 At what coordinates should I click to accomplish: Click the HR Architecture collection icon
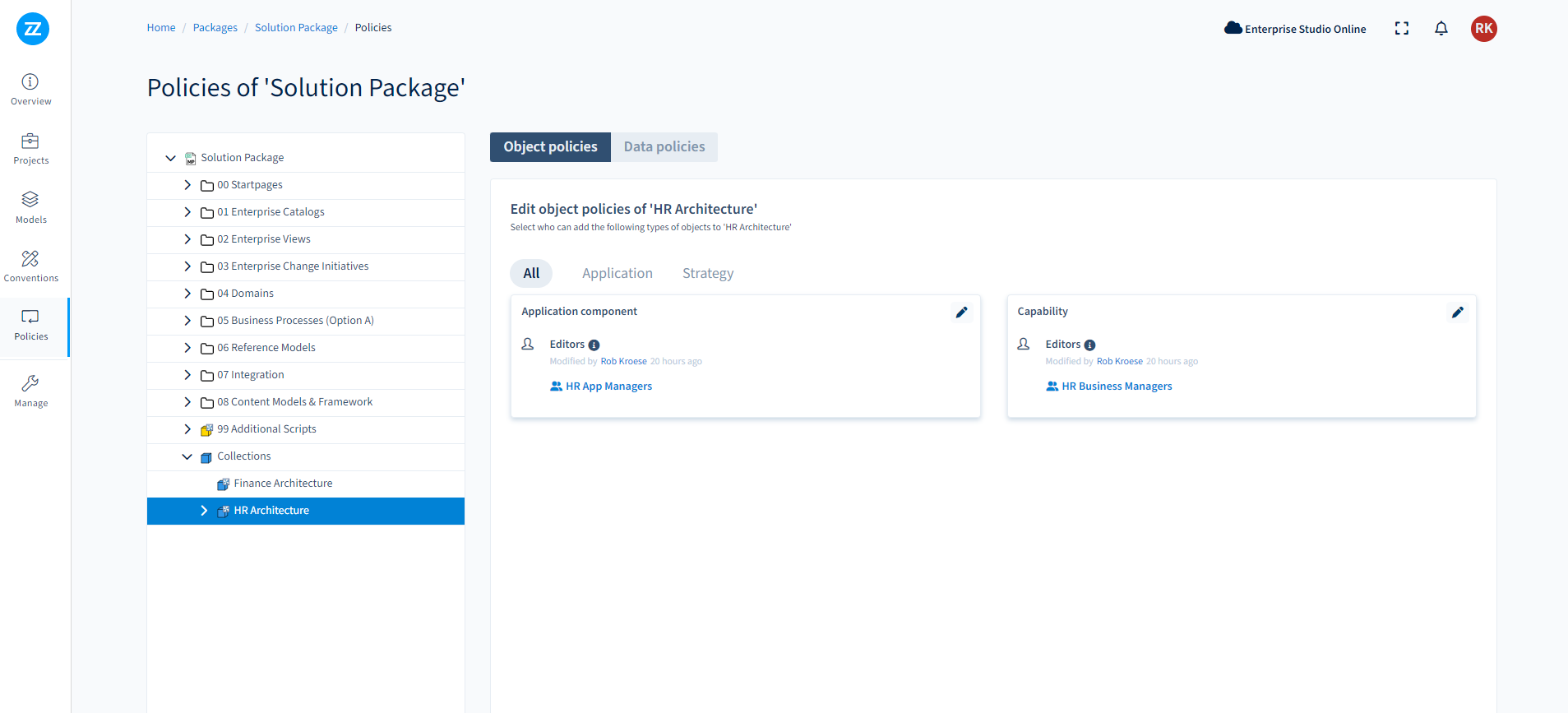(x=223, y=512)
